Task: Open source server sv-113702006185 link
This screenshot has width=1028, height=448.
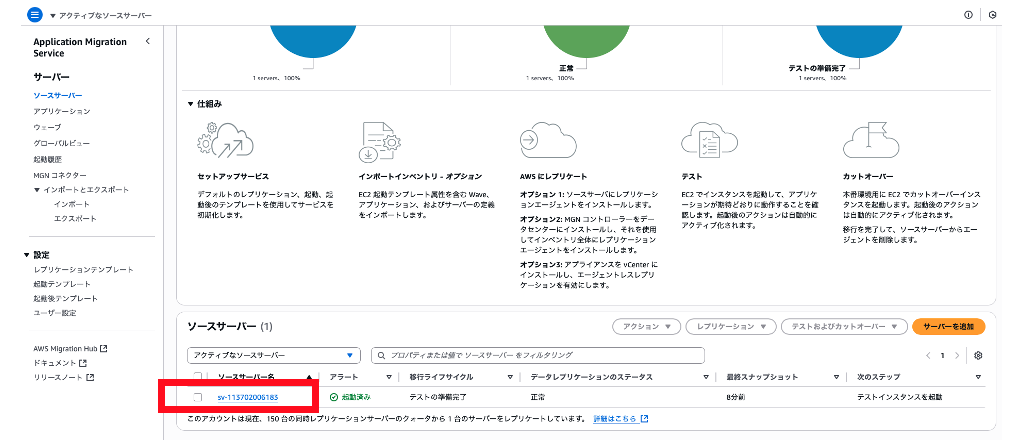Action: pos(248,397)
